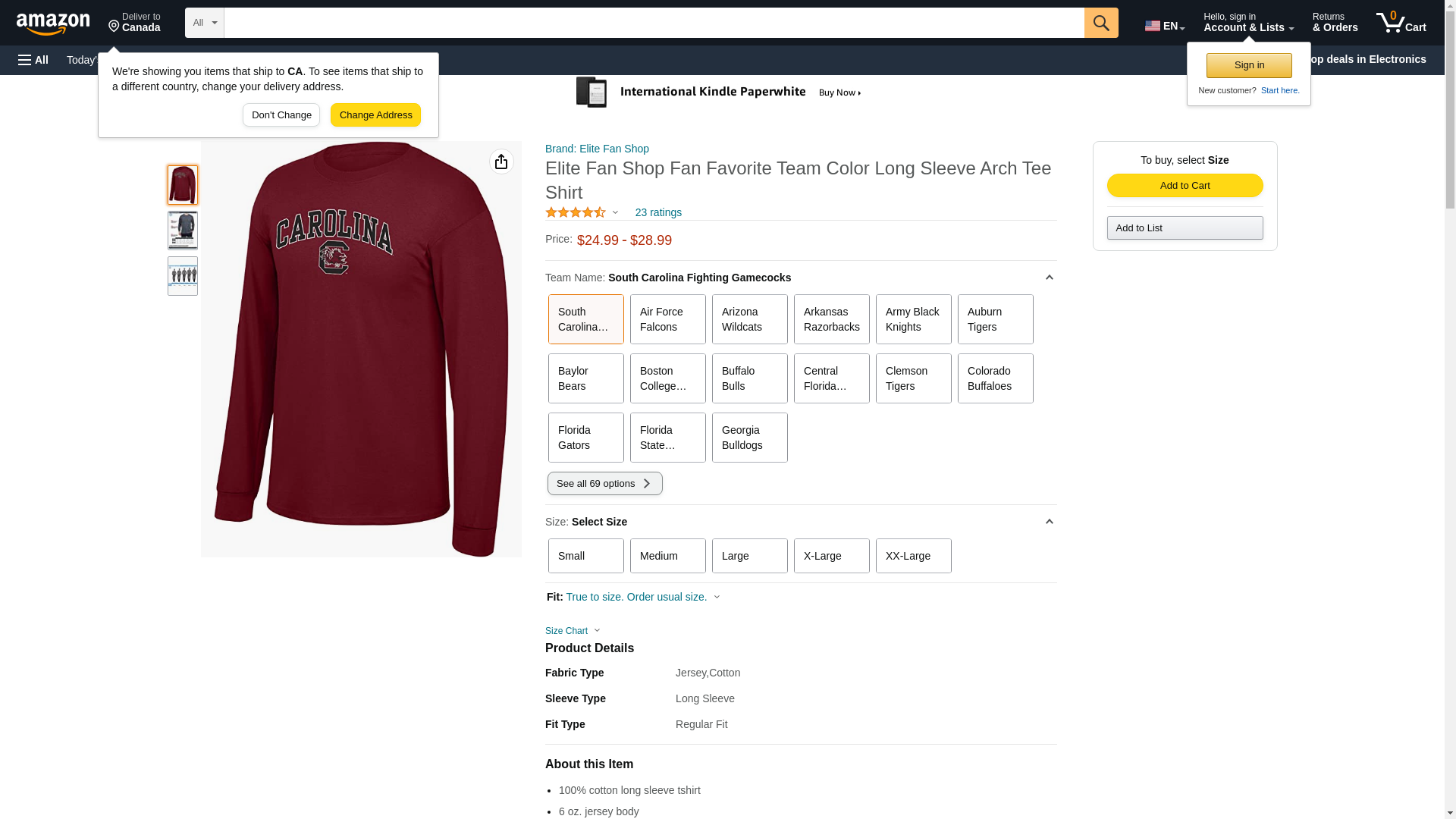Click the search magnifier button

(1100, 23)
